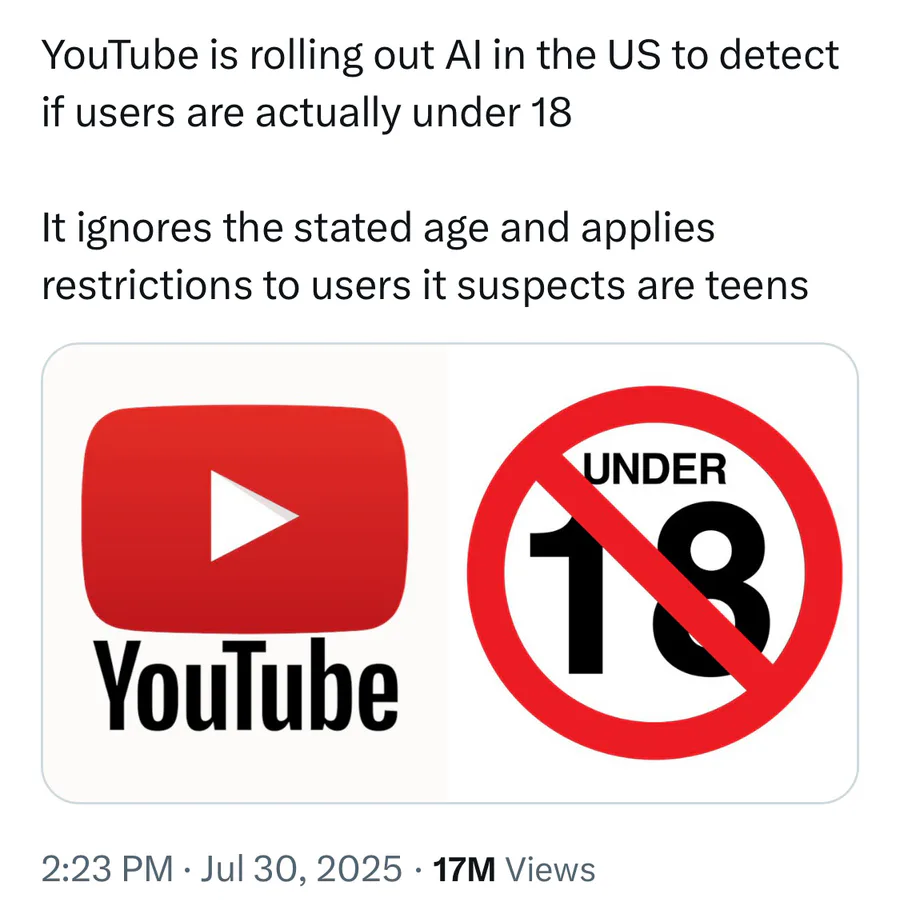Viewport: 900px width, 918px height.
Task: Click the digit 8 in the sign
Action: (710, 588)
